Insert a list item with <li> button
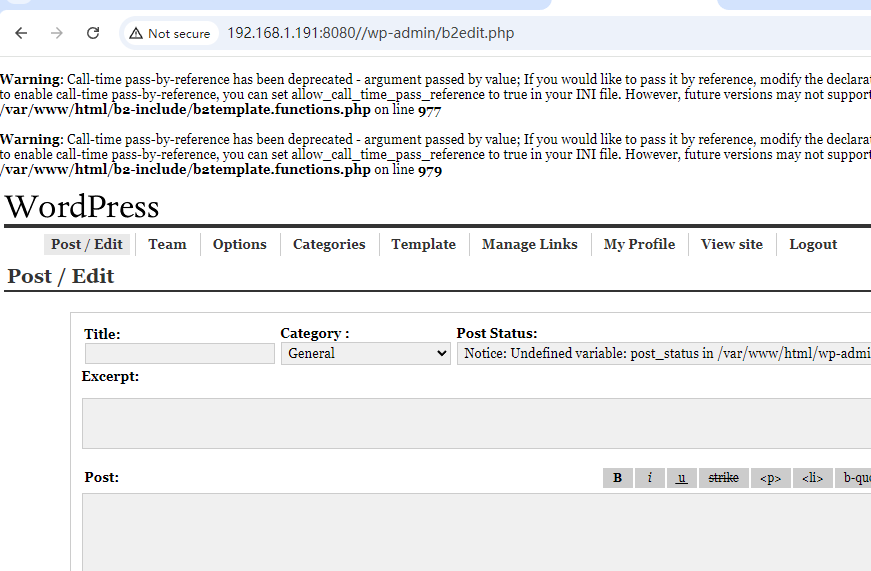The width and height of the screenshot is (871, 571). (x=812, y=478)
